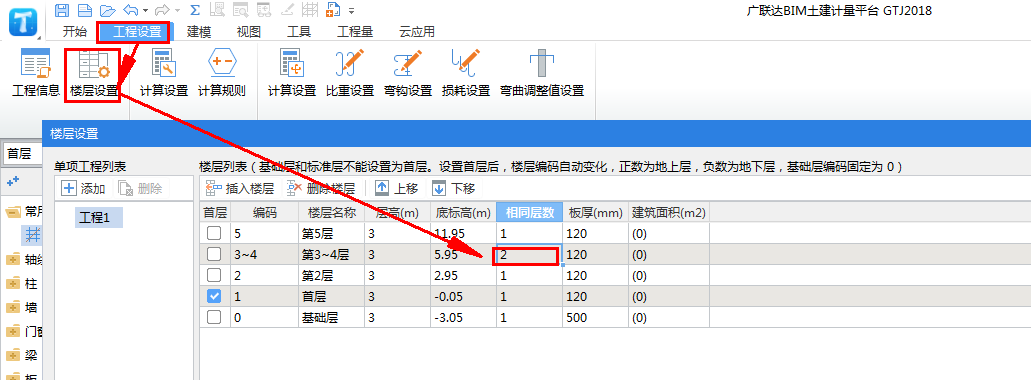Open 损耗设置 from the ribbon
Screen dimensions: 1031x380
click(466, 74)
